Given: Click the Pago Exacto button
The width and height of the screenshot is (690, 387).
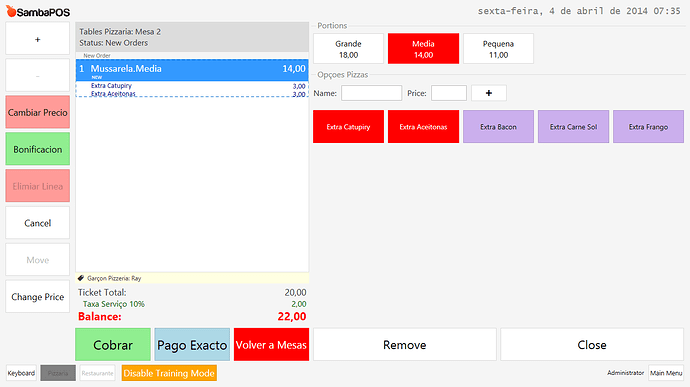Looking at the screenshot, I should pos(192,345).
